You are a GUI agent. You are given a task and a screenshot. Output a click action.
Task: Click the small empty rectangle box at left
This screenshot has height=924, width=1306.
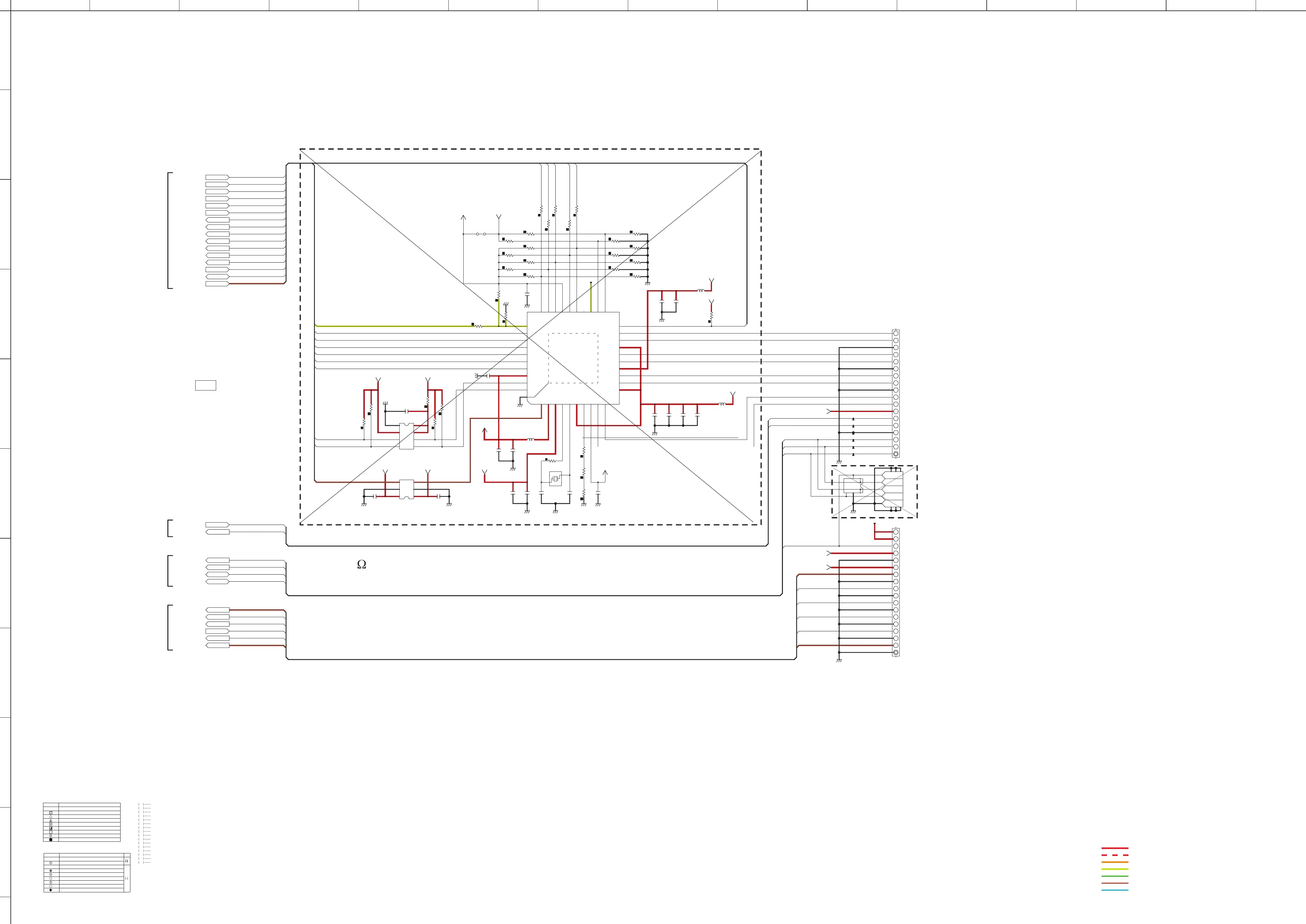click(x=205, y=385)
